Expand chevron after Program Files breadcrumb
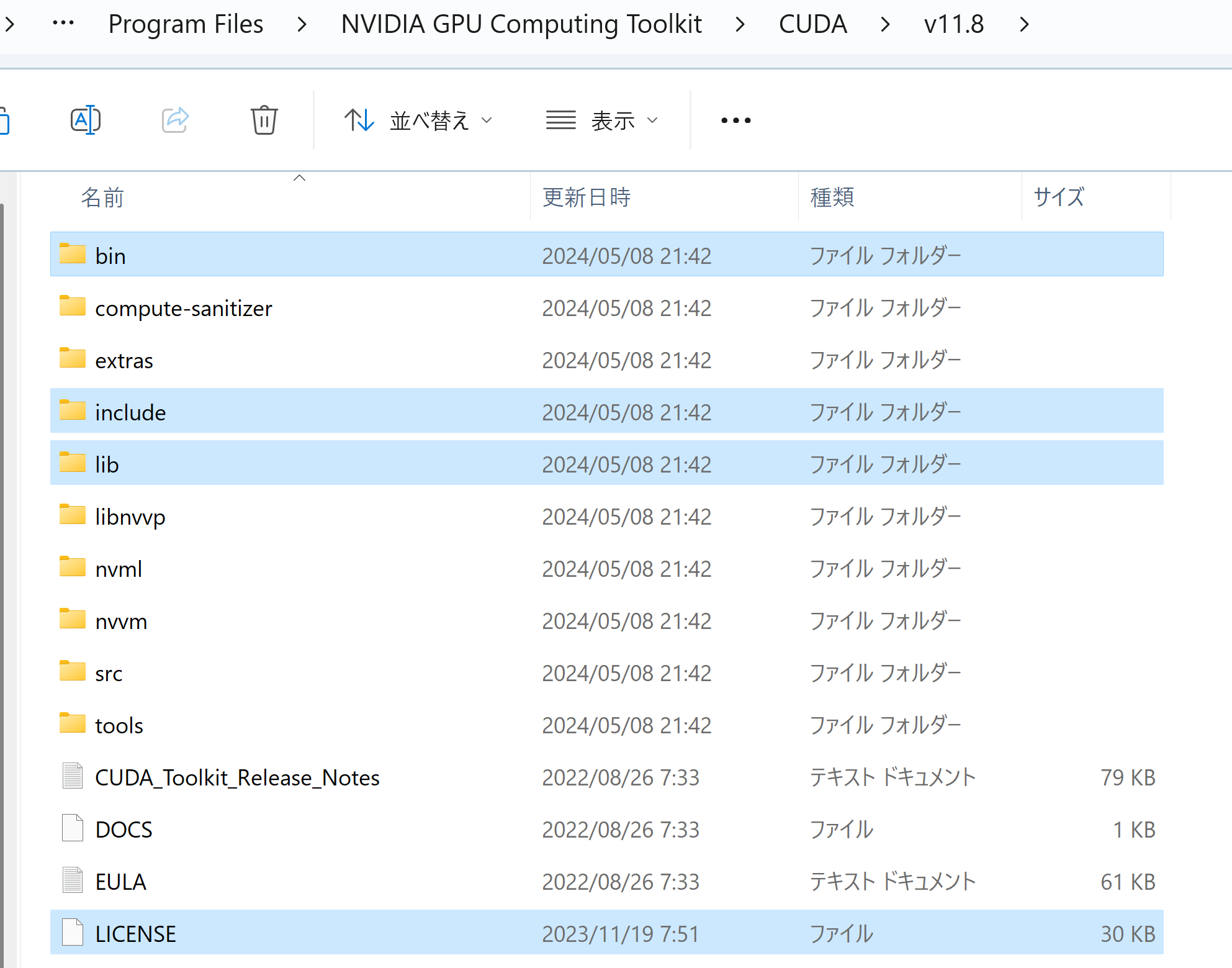The width and height of the screenshot is (1232, 968). (302, 25)
